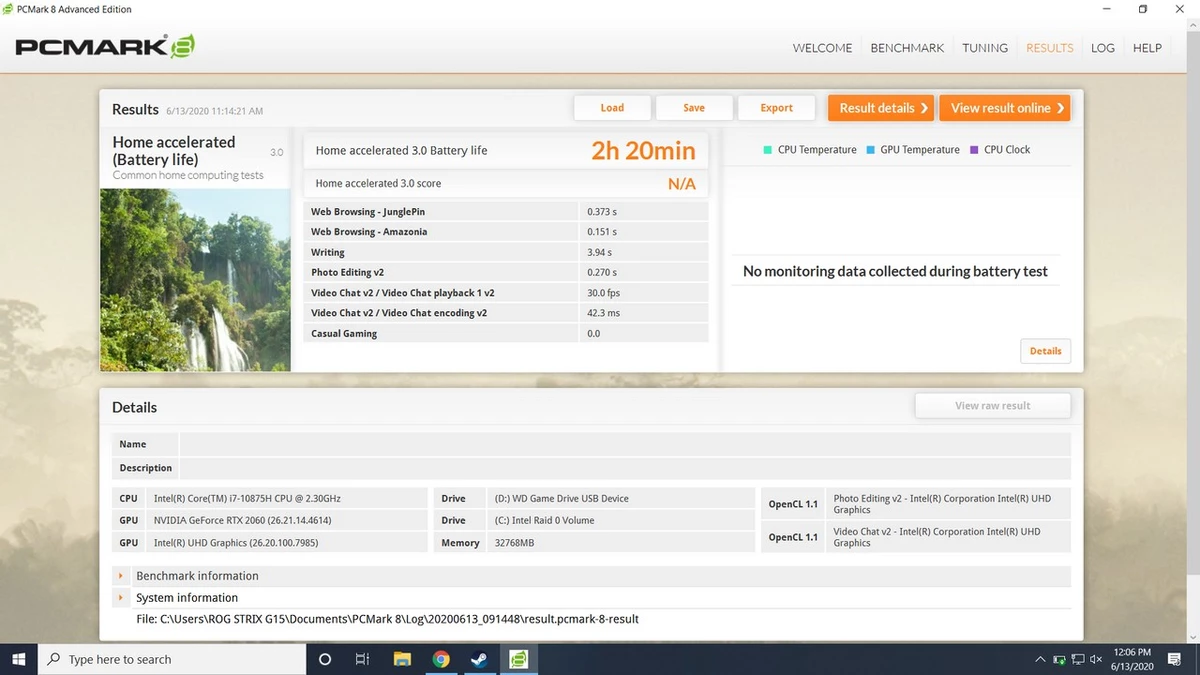Screen dimensions: 1200x675
Task: Toggle the GPU Temperature legend swatch
Action: tap(870, 150)
